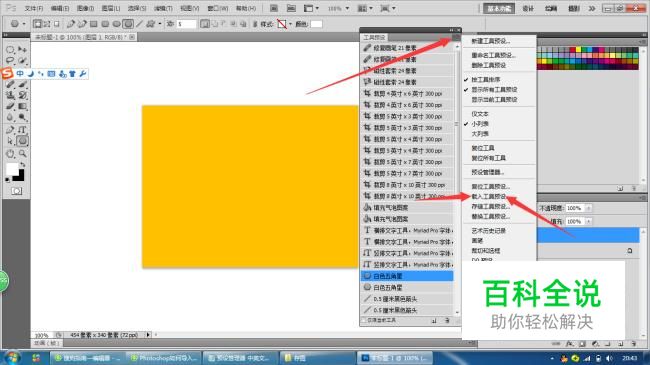The image size is (650, 365).
Task: Click 预设管理器 in the panel menu
Action: click(x=488, y=172)
